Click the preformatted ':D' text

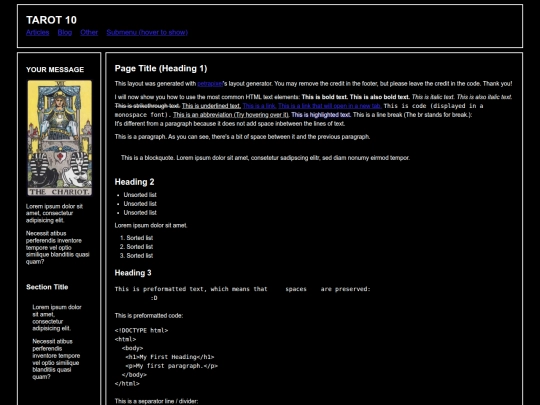tap(154, 298)
